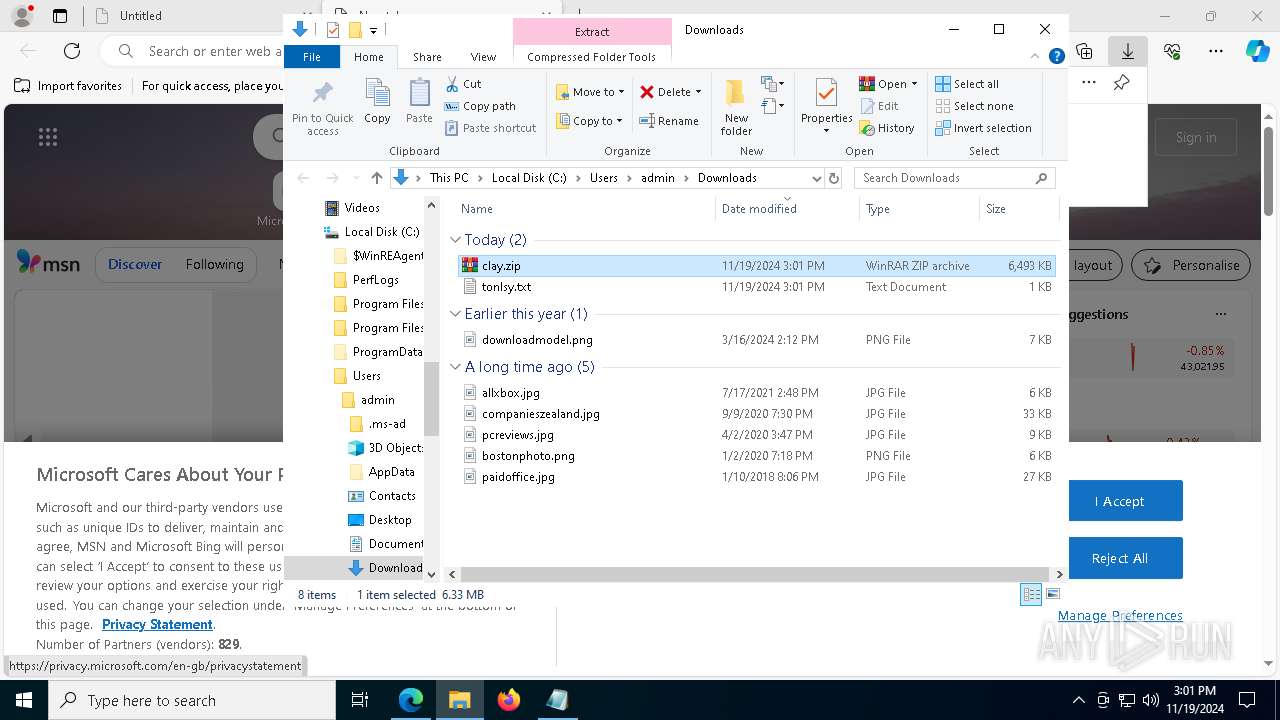
Task: Click 'Local Disk (C:)' in breadcrumb
Action: (529, 178)
